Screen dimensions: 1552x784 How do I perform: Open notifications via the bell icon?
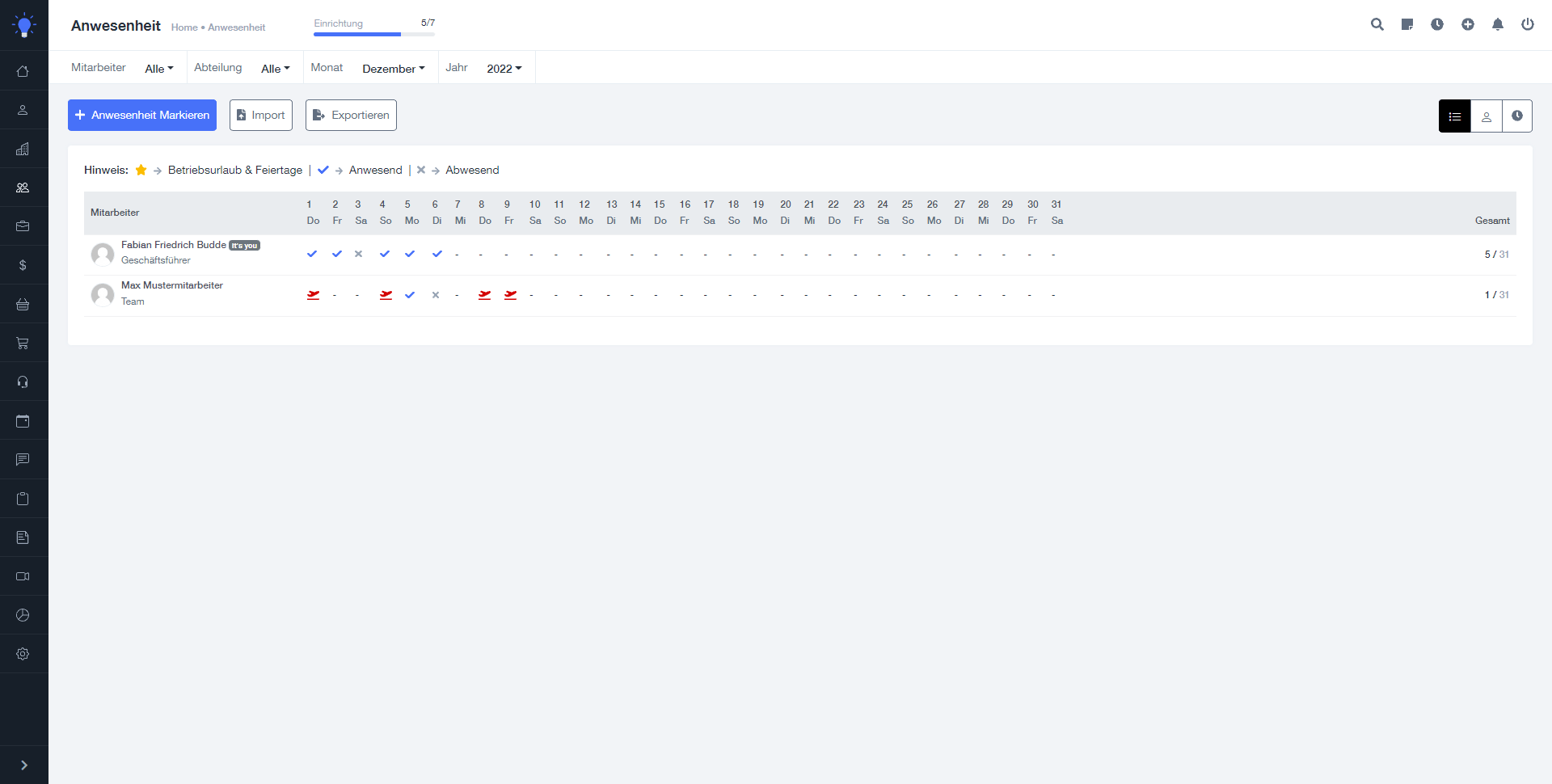click(x=1497, y=24)
